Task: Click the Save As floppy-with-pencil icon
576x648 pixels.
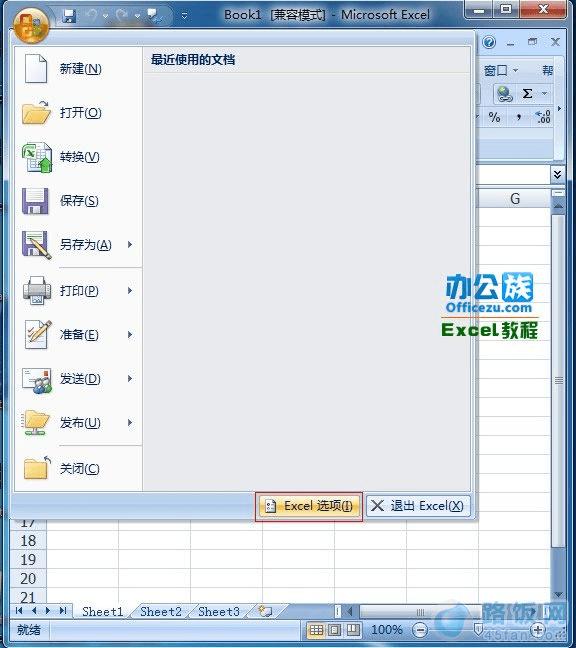Action: pos(36,245)
